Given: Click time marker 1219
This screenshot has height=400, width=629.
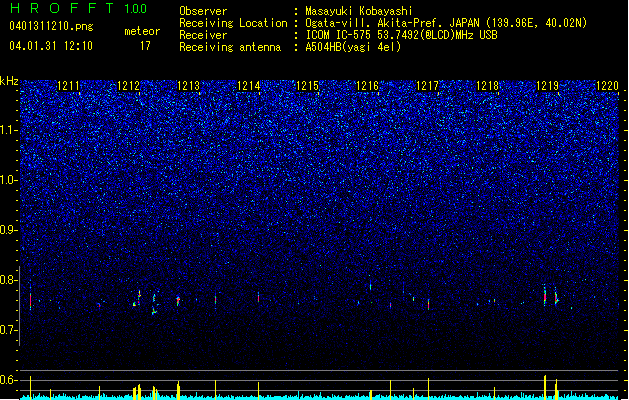Looking at the screenshot, I should tap(548, 86).
